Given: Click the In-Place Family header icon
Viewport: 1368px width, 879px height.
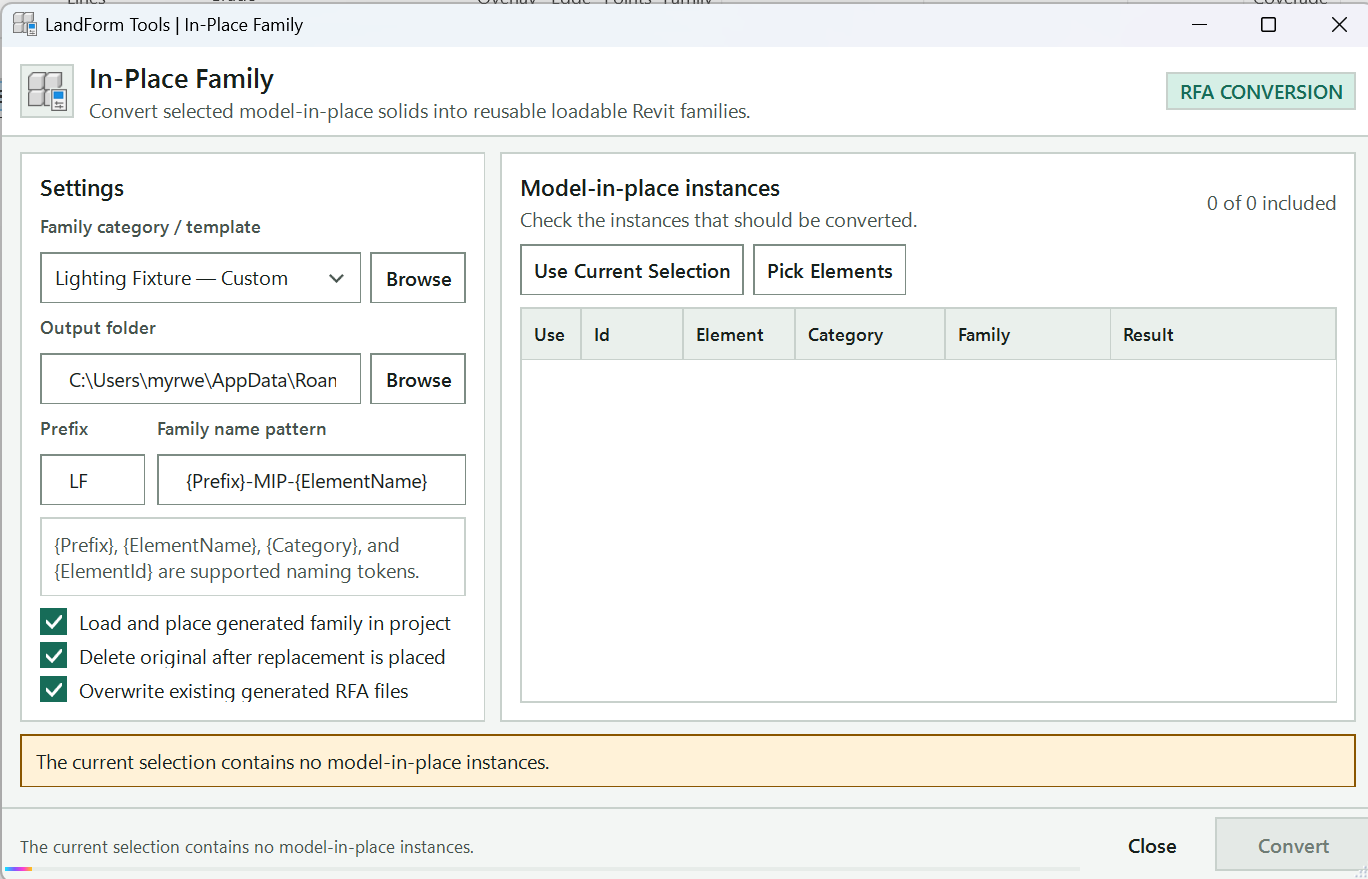Looking at the screenshot, I should point(47,91).
